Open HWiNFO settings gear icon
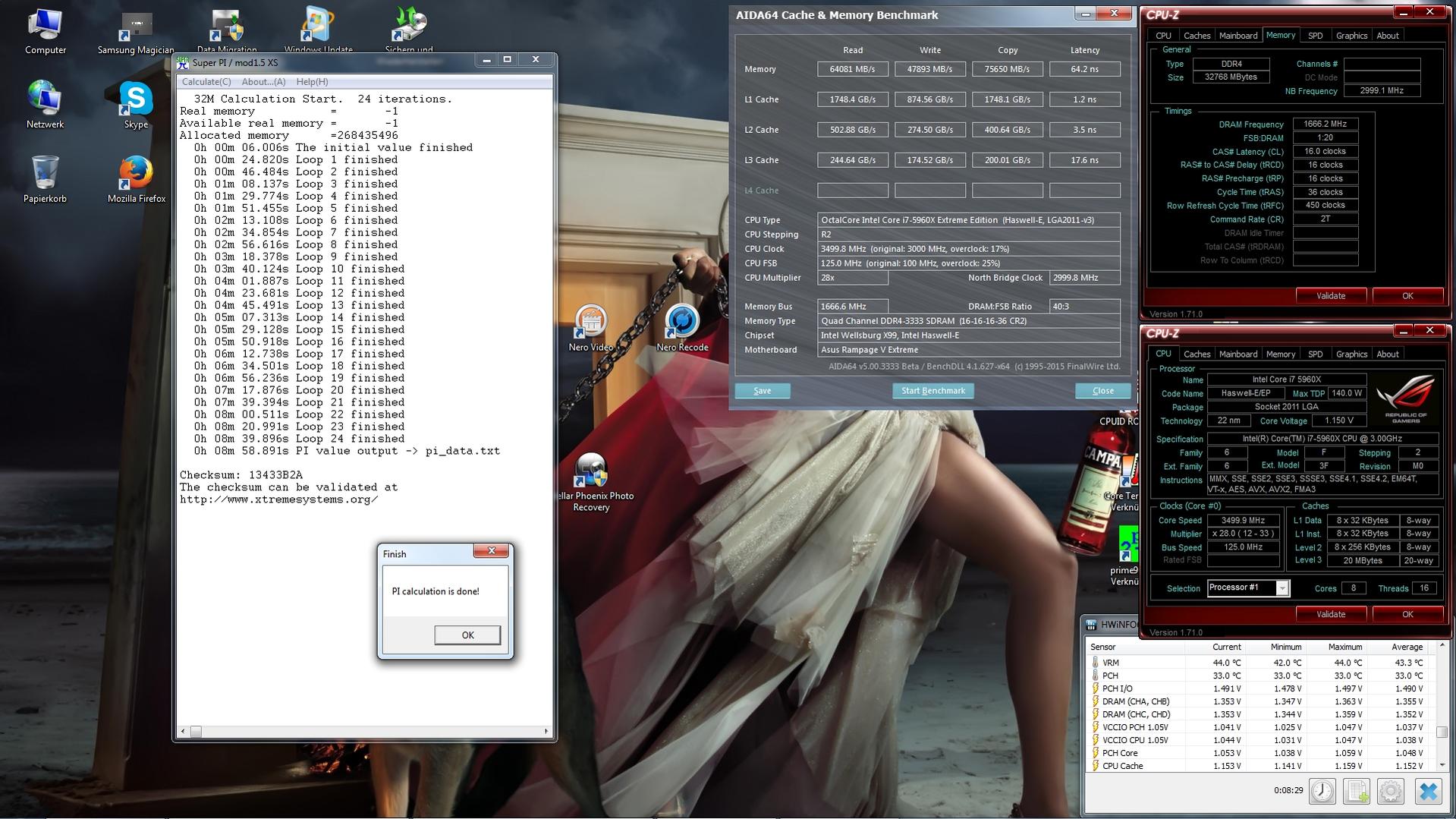 1390,791
